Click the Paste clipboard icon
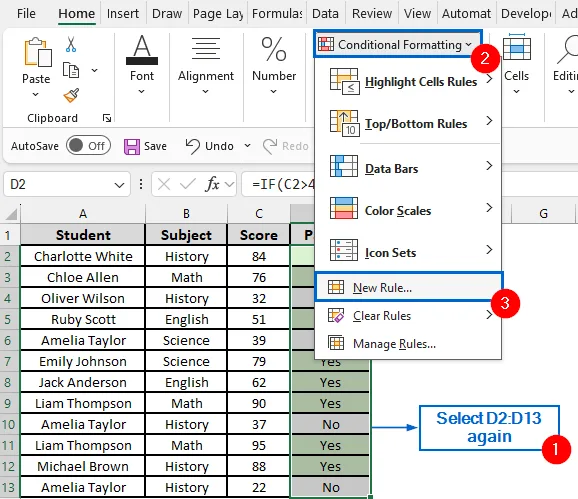Viewport: 578px width, 499px height. [38, 52]
